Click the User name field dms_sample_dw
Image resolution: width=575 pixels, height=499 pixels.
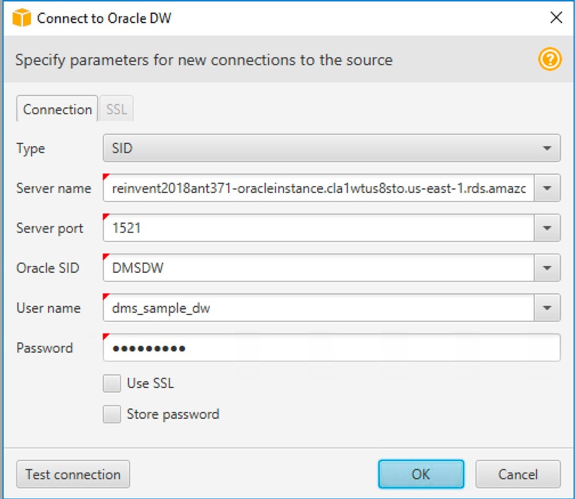(319, 308)
